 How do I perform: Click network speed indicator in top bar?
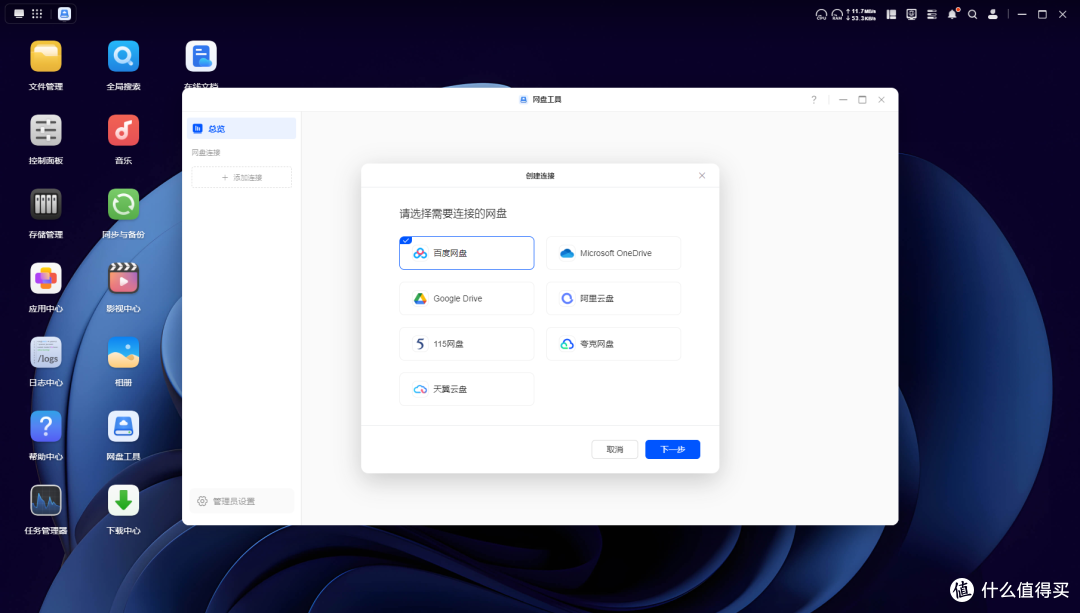tap(861, 14)
